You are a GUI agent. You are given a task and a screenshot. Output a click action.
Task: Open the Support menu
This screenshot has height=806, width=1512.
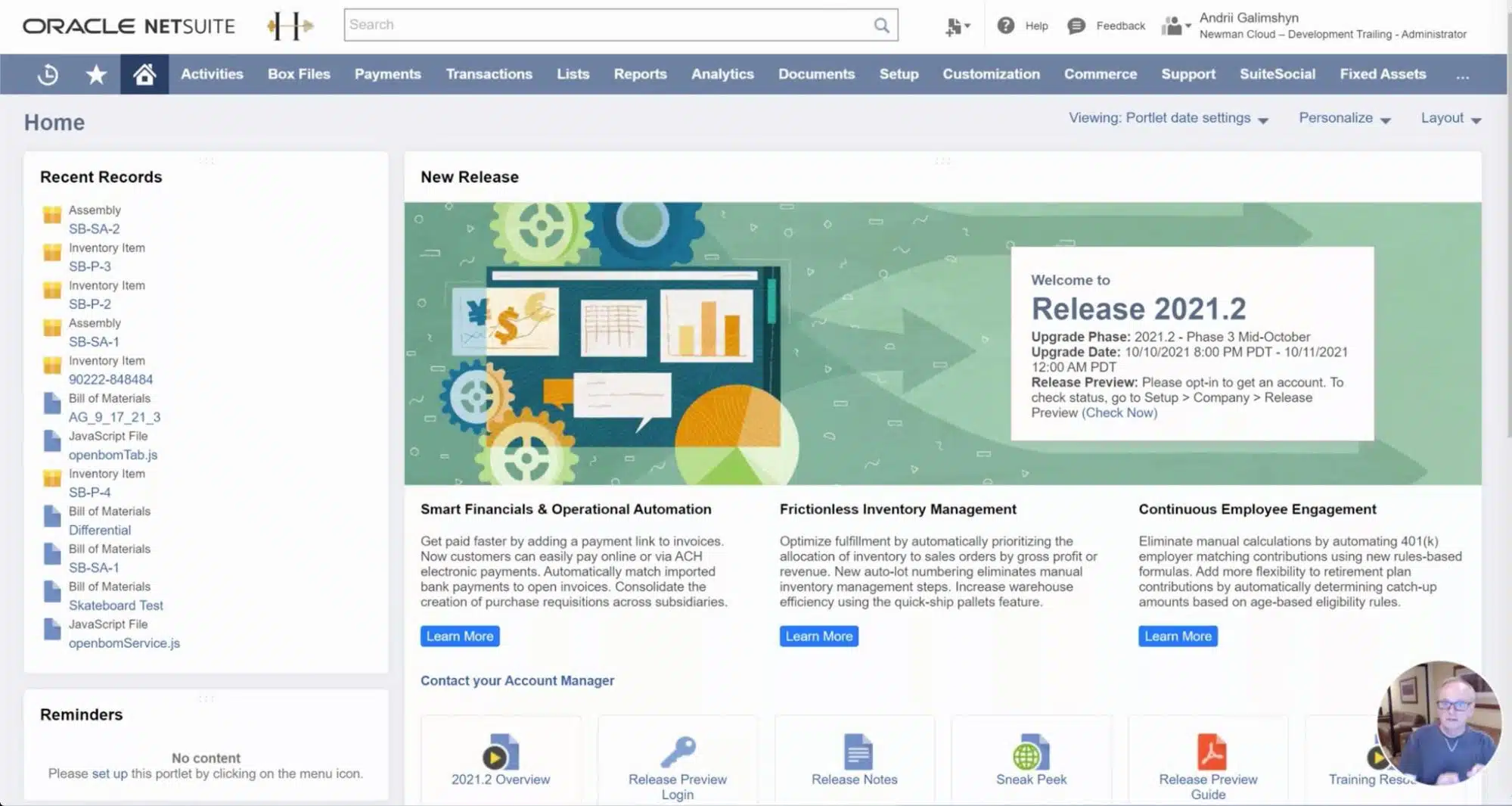click(x=1188, y=74)
